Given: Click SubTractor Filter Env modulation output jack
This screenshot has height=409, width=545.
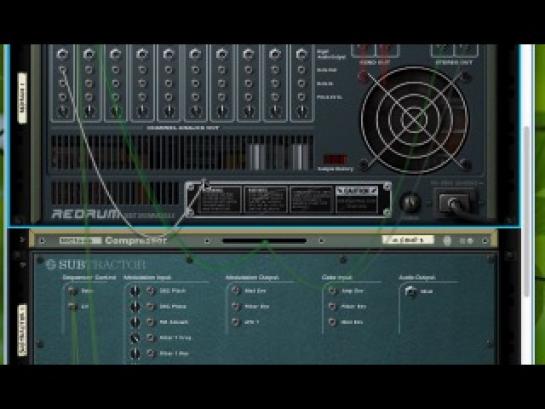Looking at the screenshot, I should [x=236, y=306].
